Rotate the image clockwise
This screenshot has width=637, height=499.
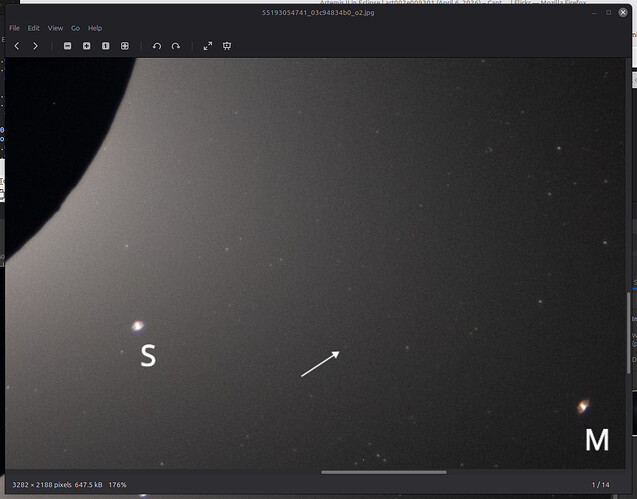[x=176, y=46]
